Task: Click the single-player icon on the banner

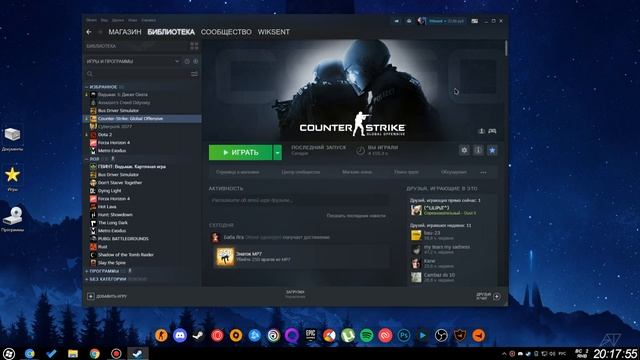Action: [x=481, y=131]
